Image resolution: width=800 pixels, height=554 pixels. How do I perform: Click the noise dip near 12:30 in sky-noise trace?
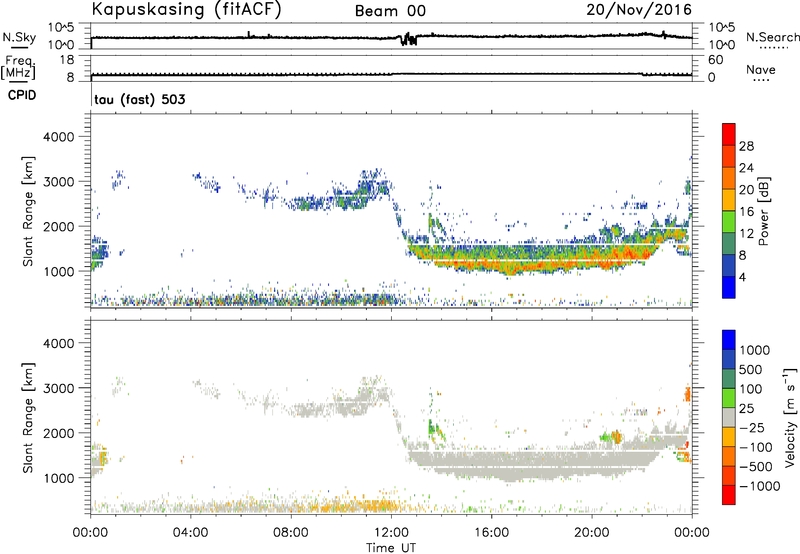click(408, 39)
